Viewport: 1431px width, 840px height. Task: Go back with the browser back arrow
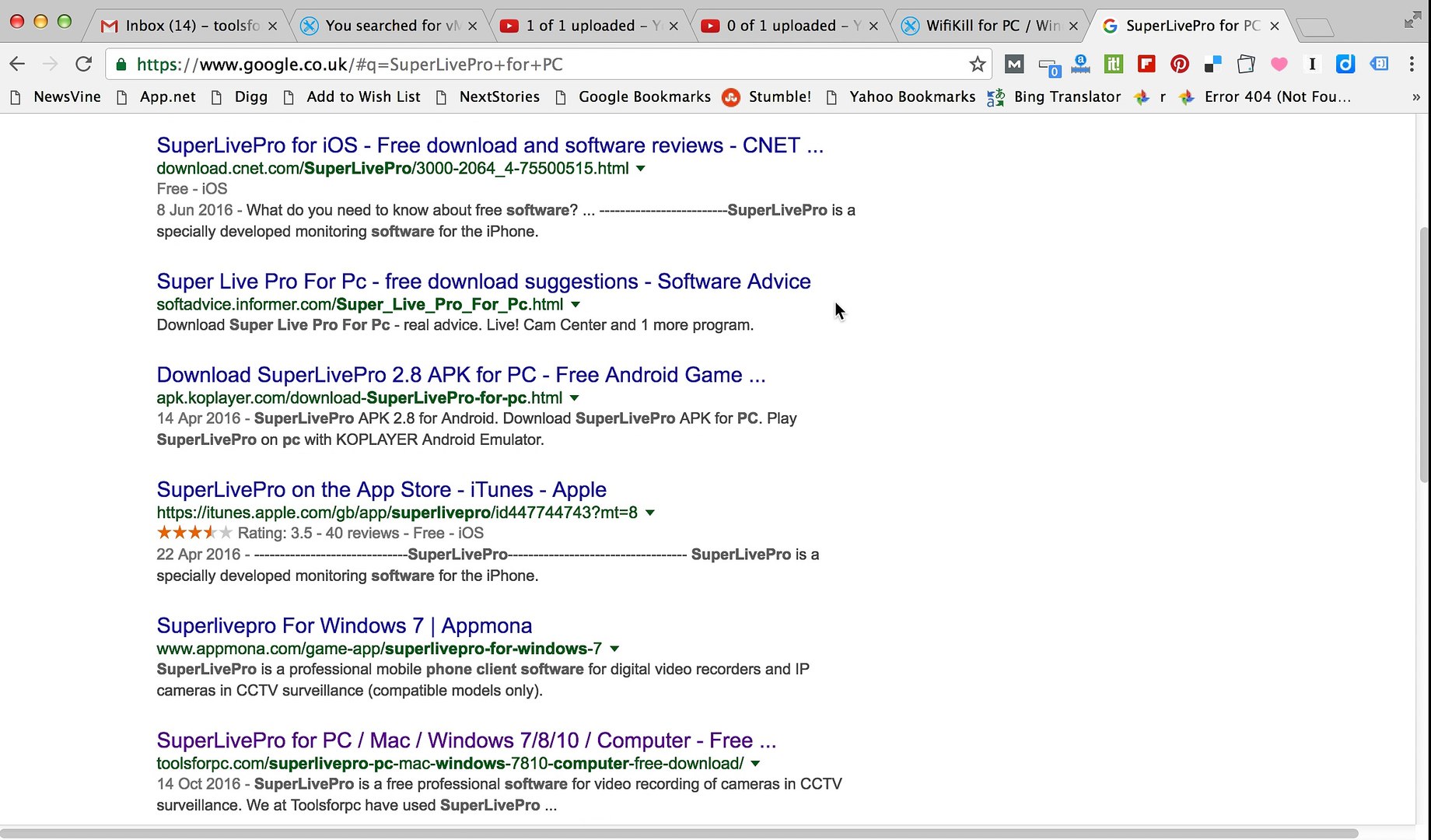point(17,64)
